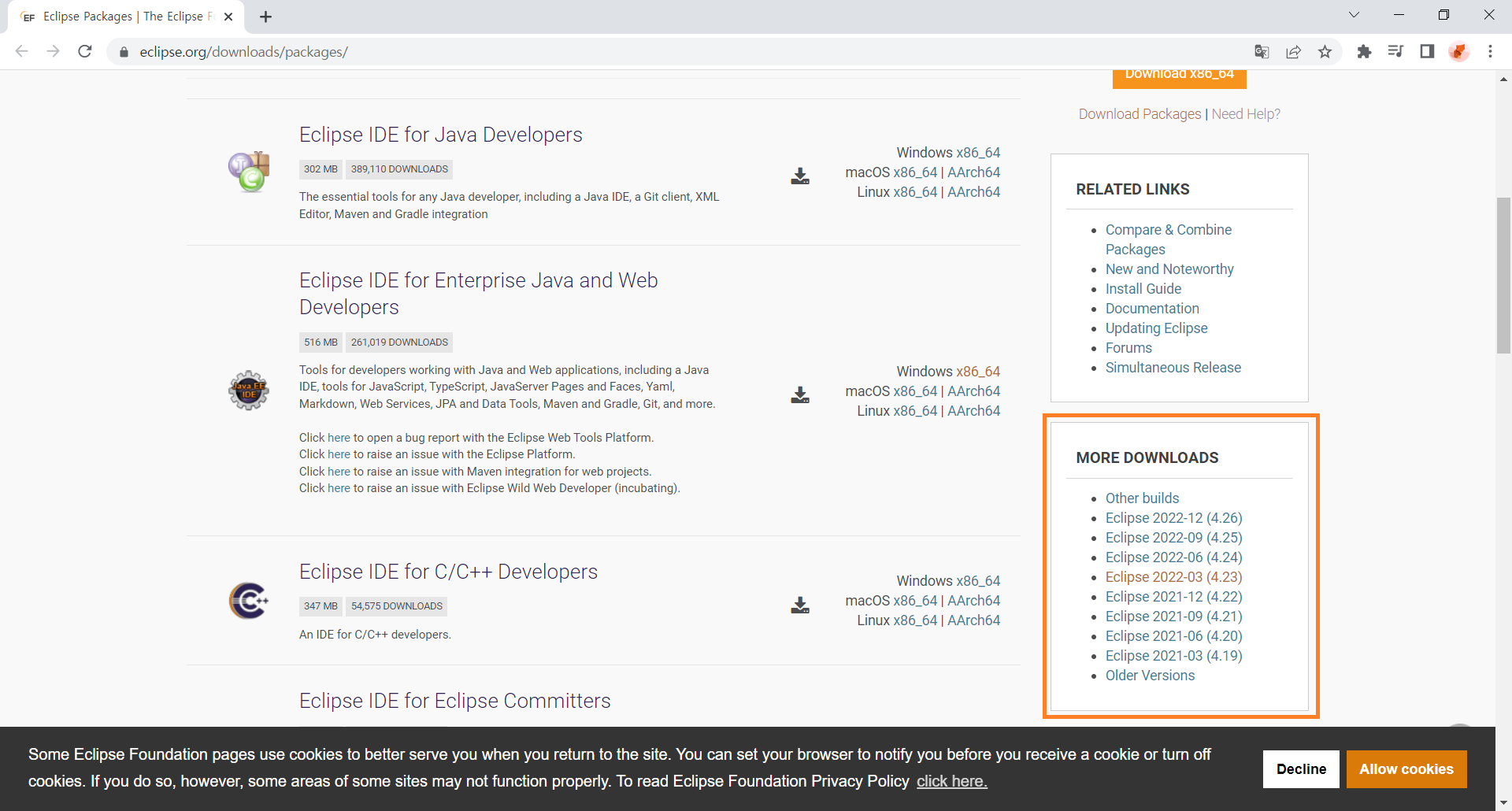1512x811 pixels.
Task: Open the Documentation link
Action: [x=1152, y=309]
